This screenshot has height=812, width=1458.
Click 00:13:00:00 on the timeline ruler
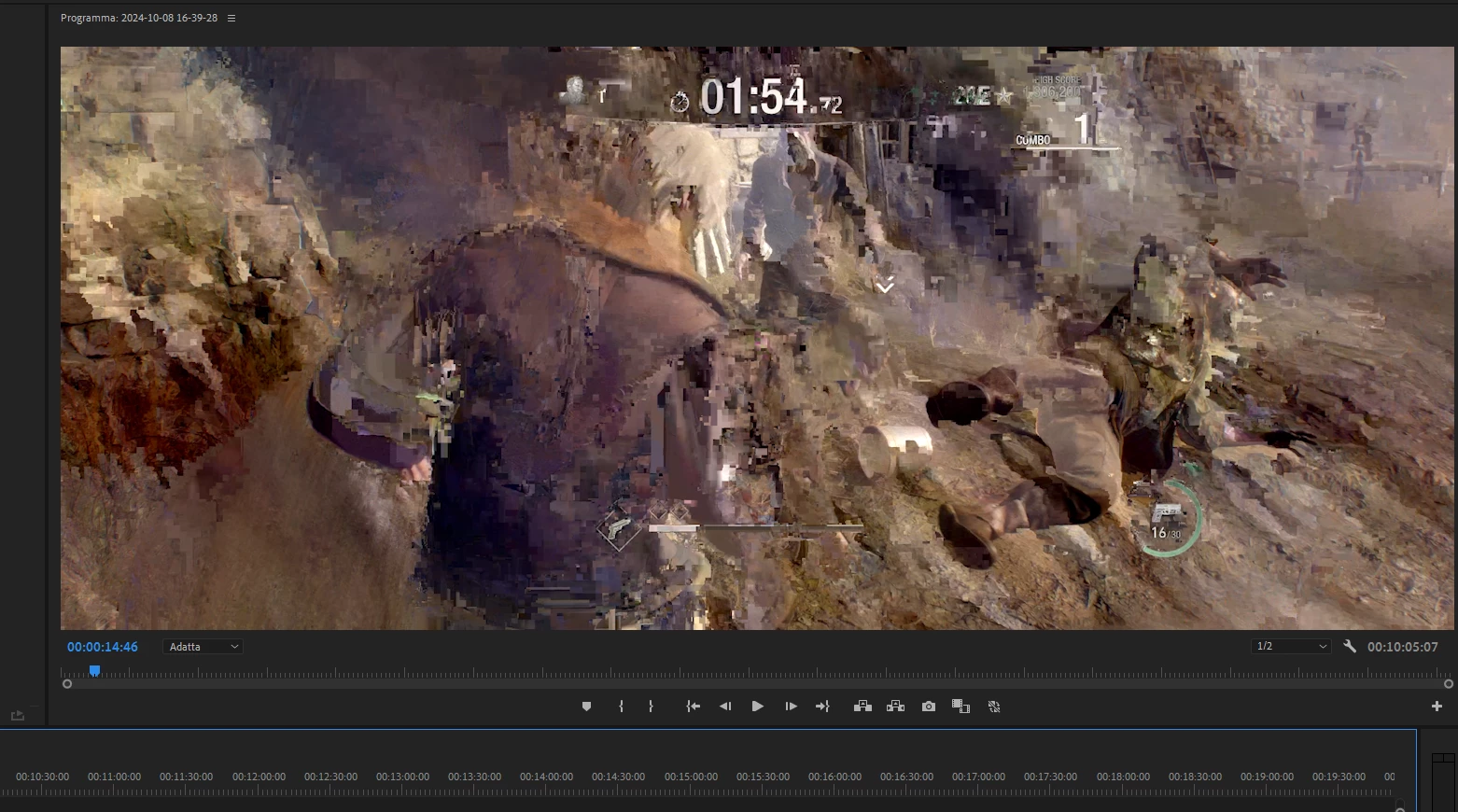[402, 777]
